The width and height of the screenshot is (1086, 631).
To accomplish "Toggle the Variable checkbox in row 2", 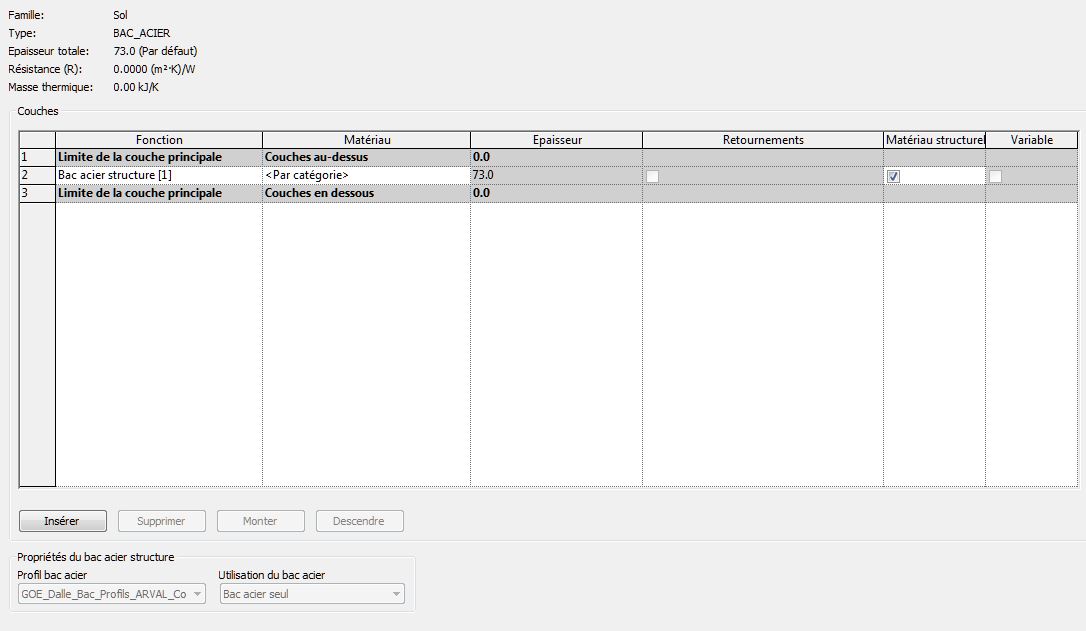I will (x=996, y=176).
